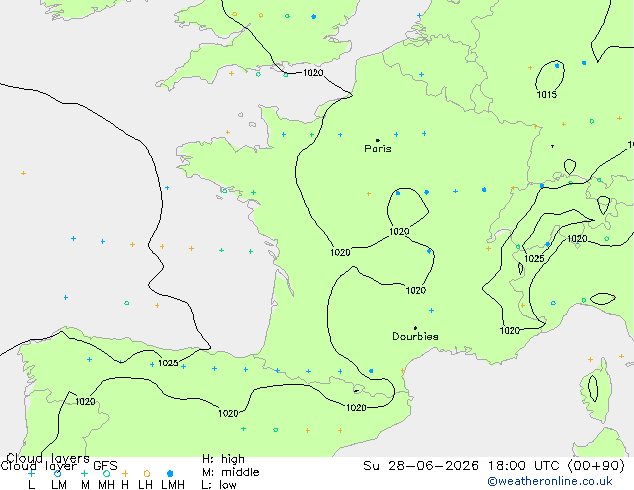Click the Dourbies city dot marker
The width and height of the screenshot is (634, 490).
(x=415, y=328)
